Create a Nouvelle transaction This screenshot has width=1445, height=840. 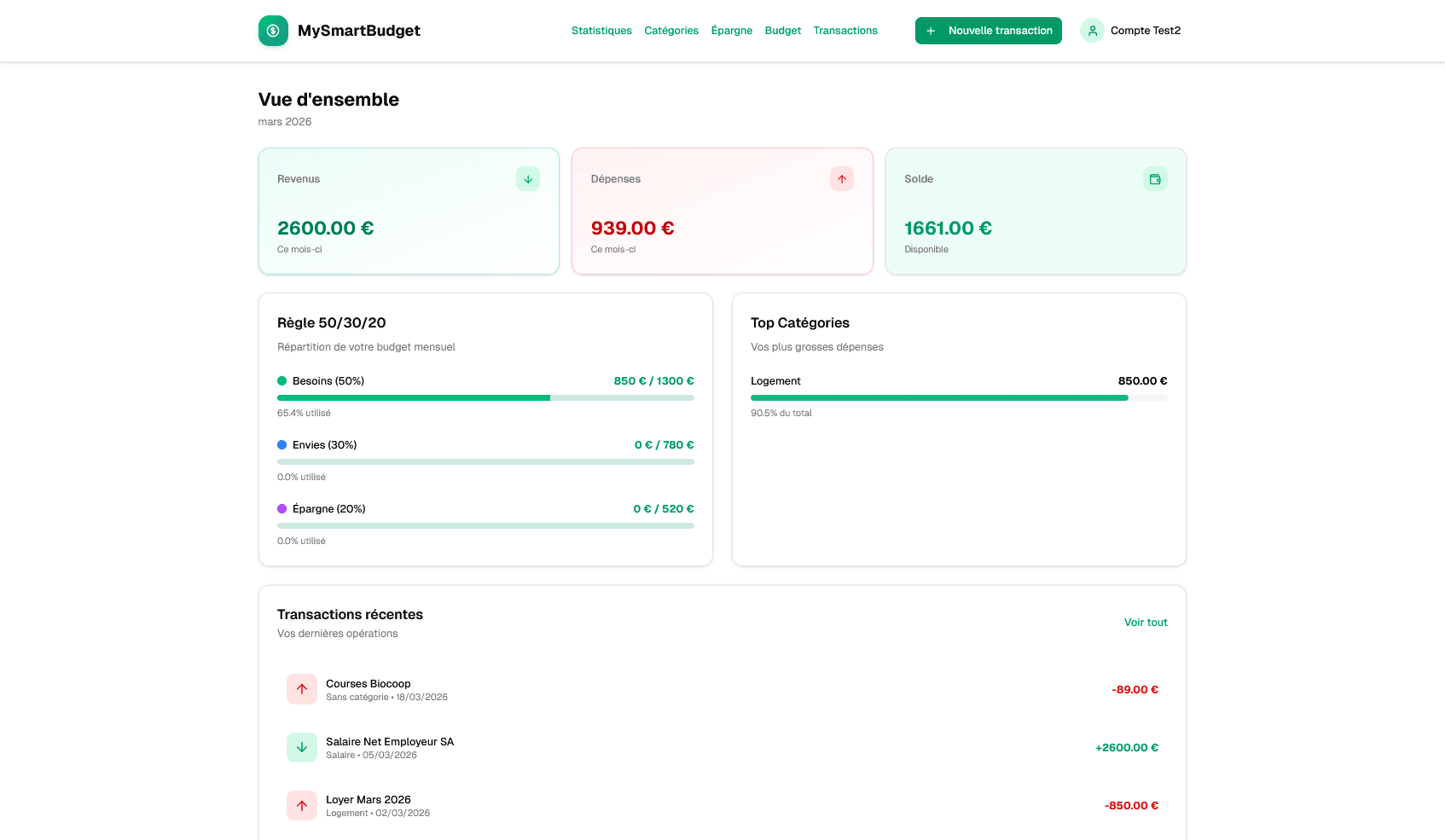pos(988,30)
